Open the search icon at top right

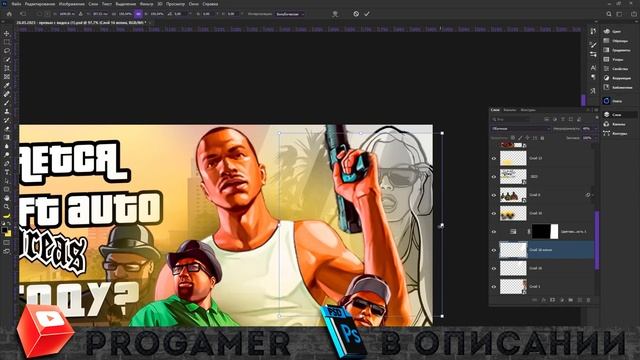pyautogui.click(x=609, y=14)
